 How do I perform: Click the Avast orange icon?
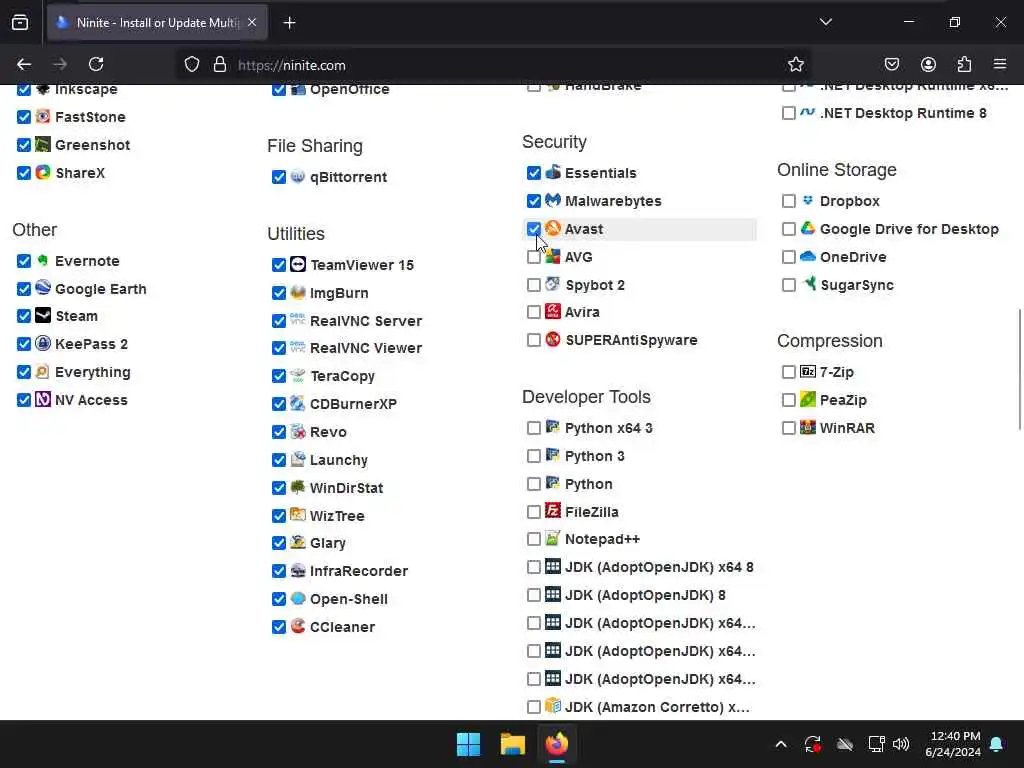coord(552,228)
